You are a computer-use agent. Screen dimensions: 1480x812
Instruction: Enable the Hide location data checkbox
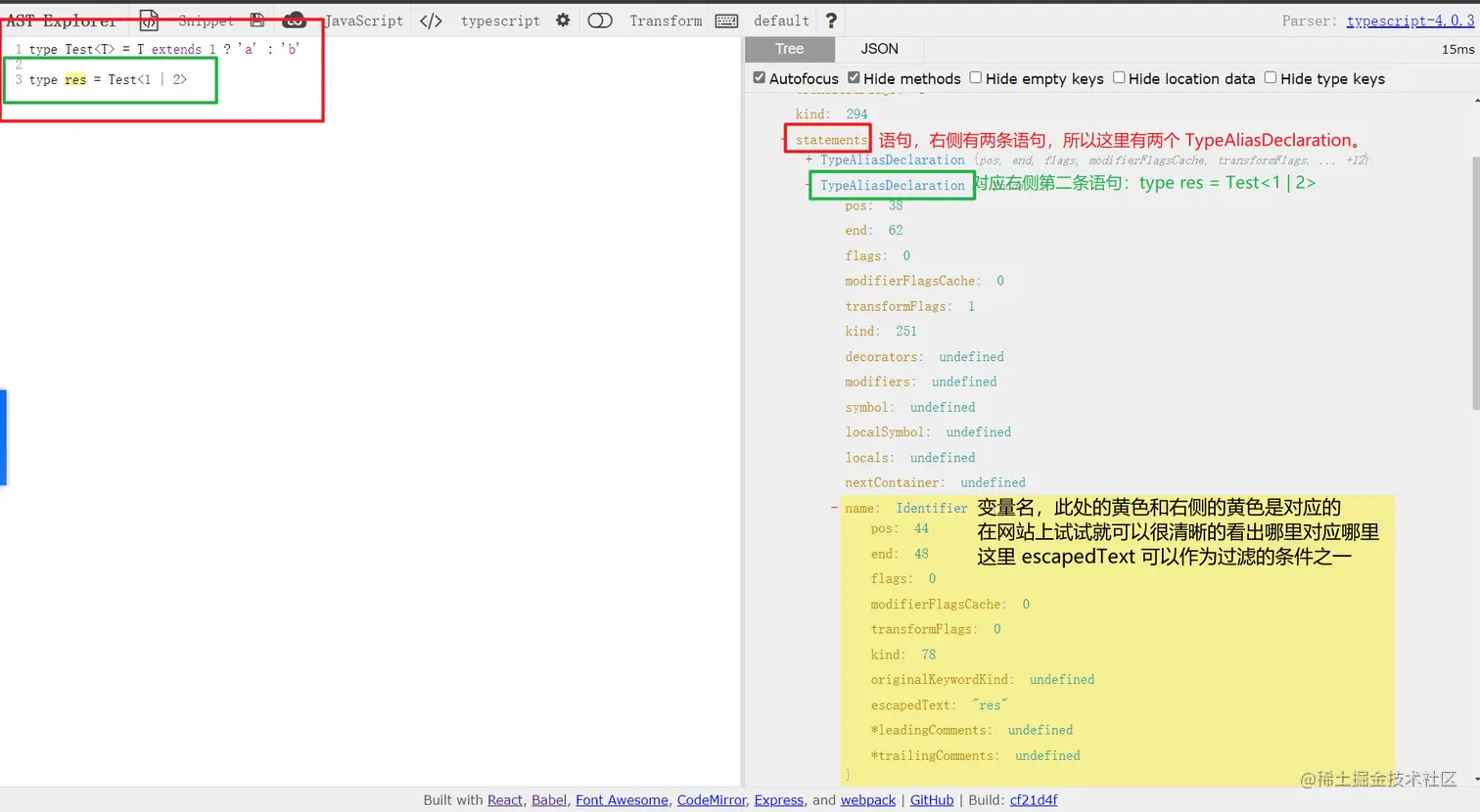(1119, 77)
